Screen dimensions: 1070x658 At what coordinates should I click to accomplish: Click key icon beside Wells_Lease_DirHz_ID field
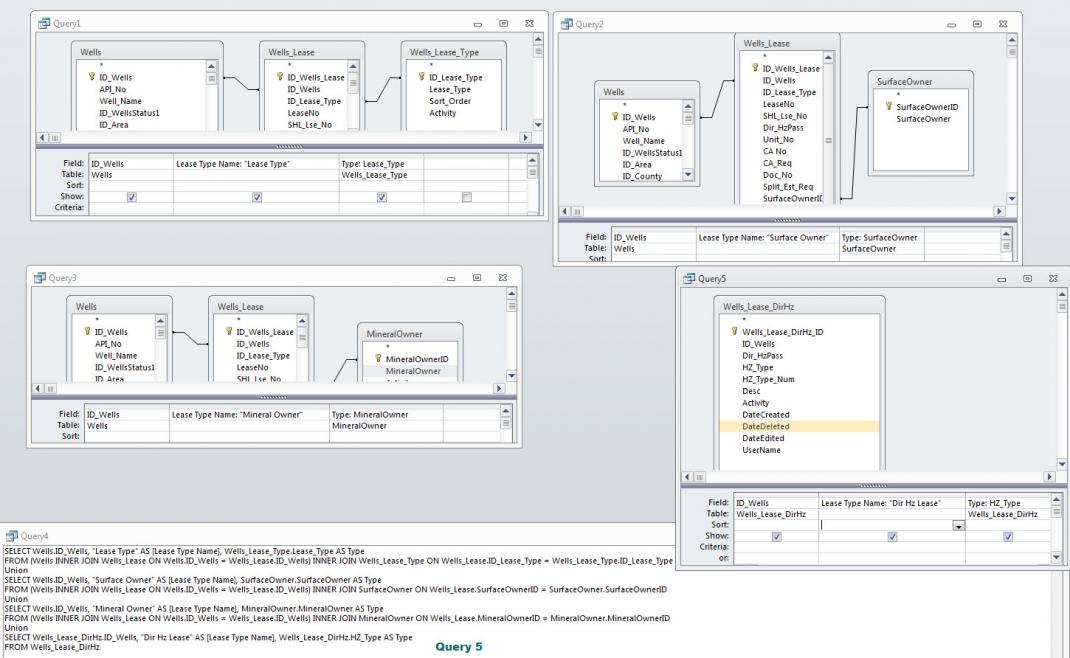click(735, 331)
